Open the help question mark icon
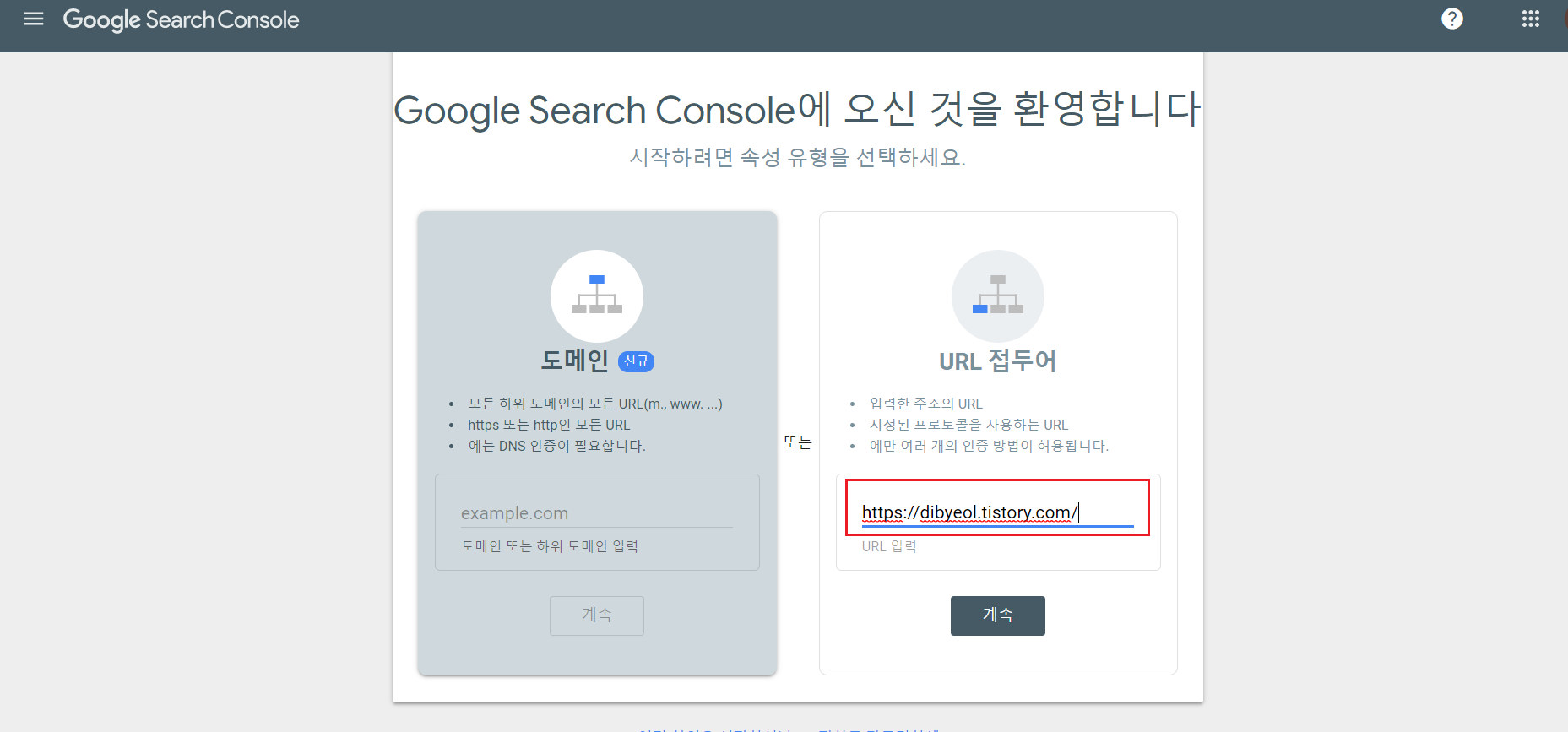The image size is (1568, 732). 1452,19
